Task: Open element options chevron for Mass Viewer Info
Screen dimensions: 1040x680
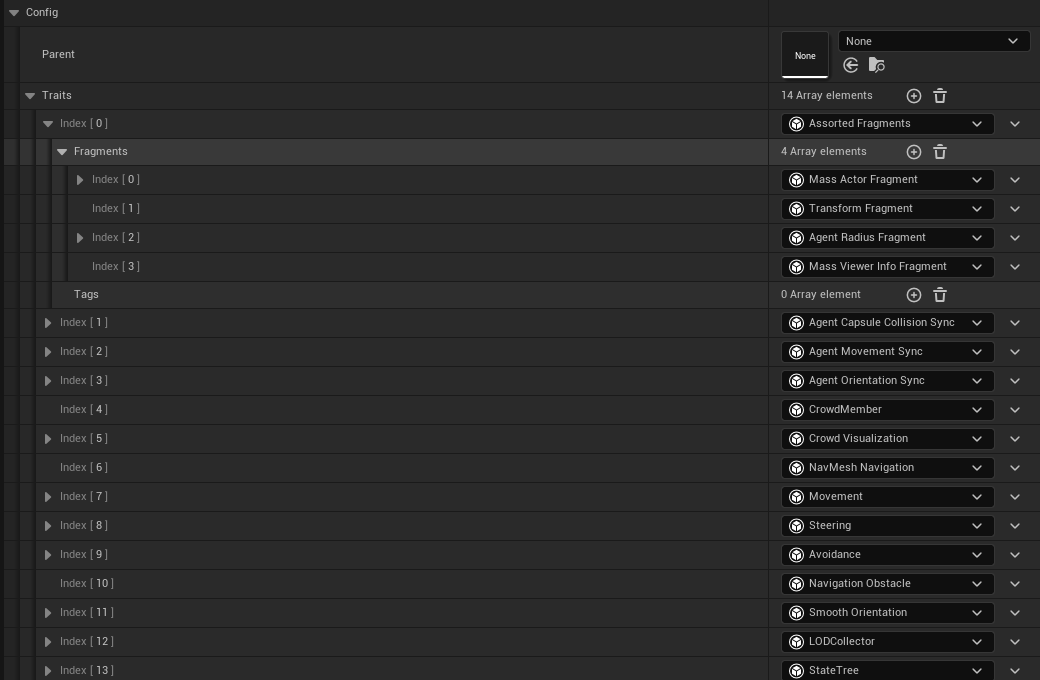Action: [x=1015, y=267]
